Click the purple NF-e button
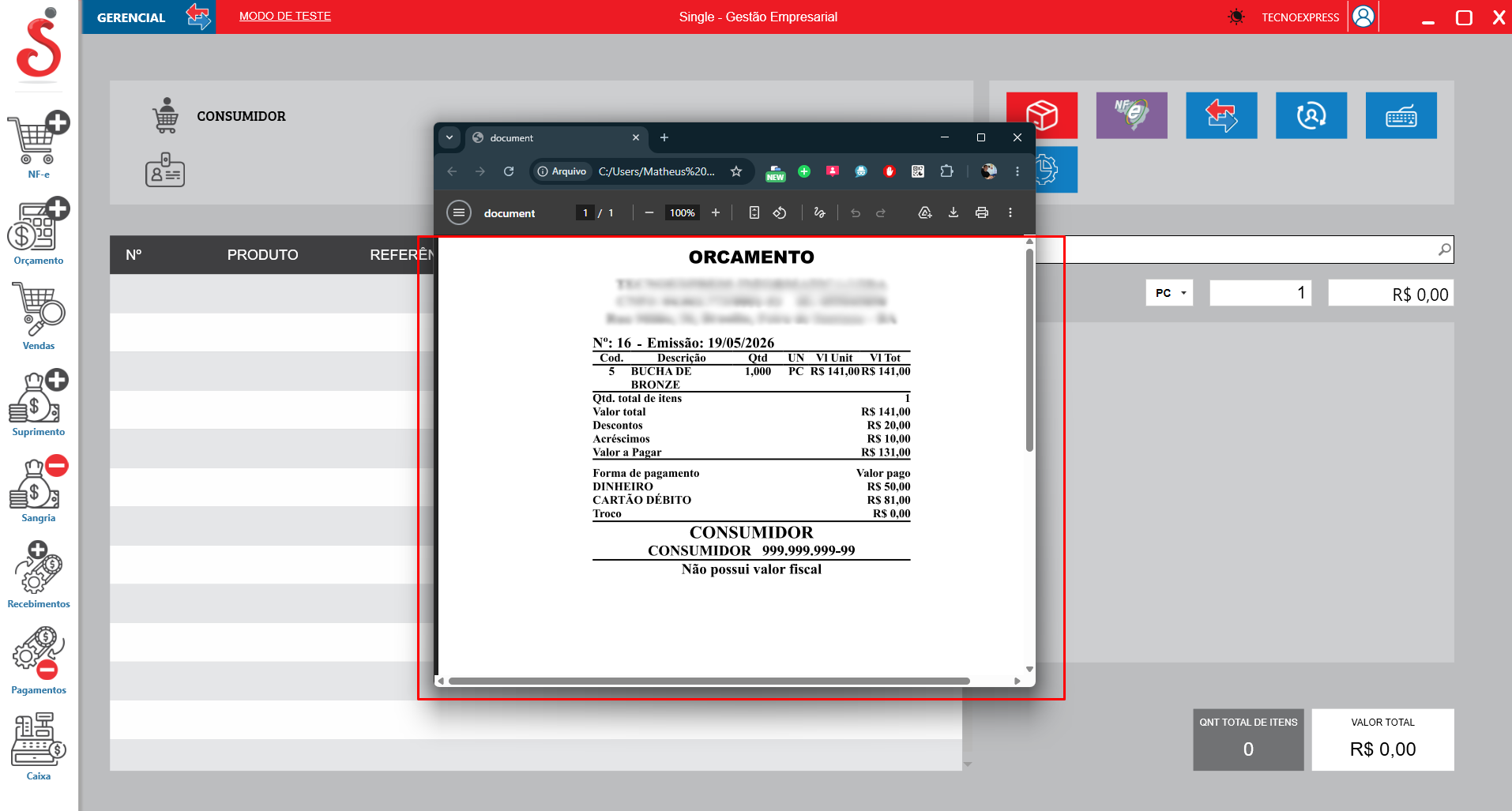 coord(1132,115)
